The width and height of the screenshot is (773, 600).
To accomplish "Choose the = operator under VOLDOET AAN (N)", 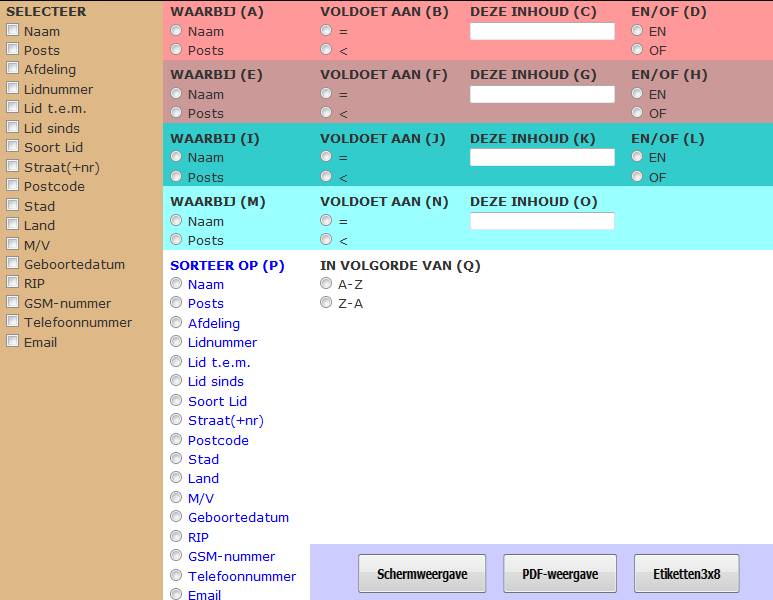I will click(326, 220).
